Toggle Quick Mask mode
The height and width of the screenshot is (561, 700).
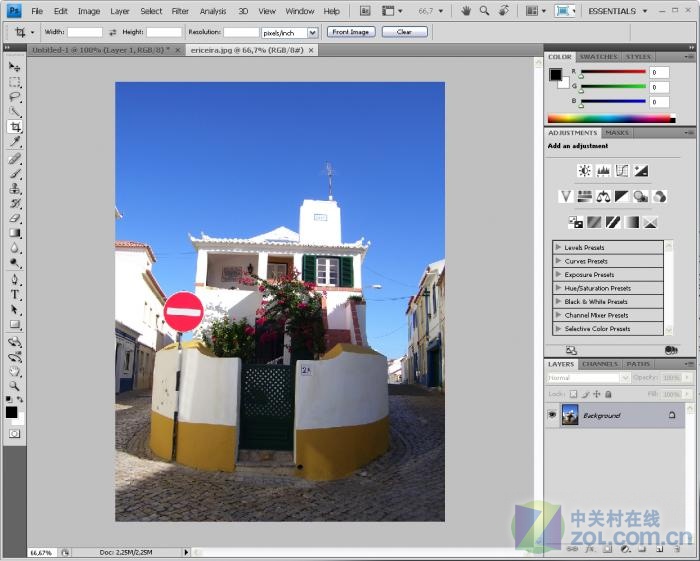click(x=14, y=434)
